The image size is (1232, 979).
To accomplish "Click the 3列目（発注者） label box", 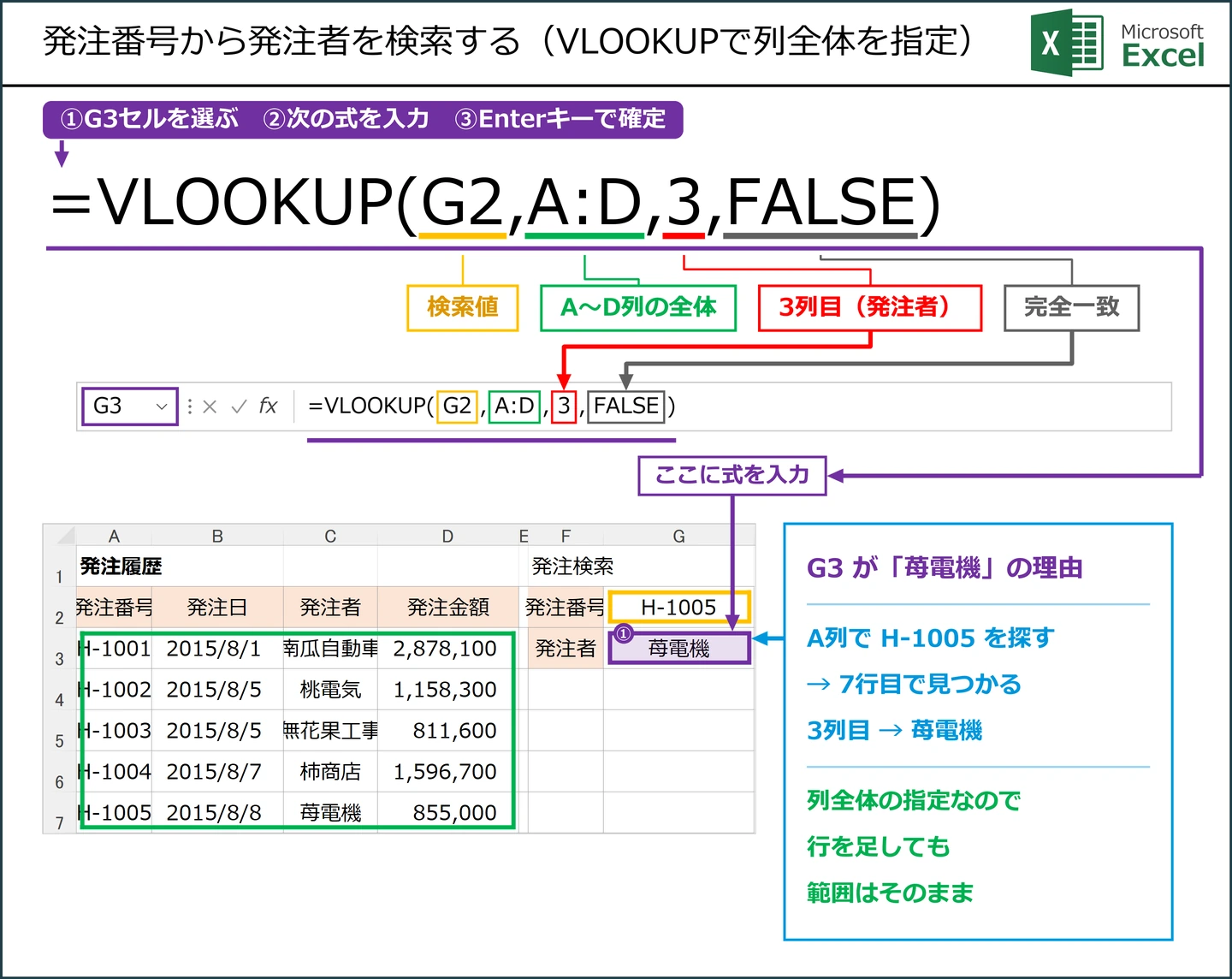I will (x=870, y=307).
